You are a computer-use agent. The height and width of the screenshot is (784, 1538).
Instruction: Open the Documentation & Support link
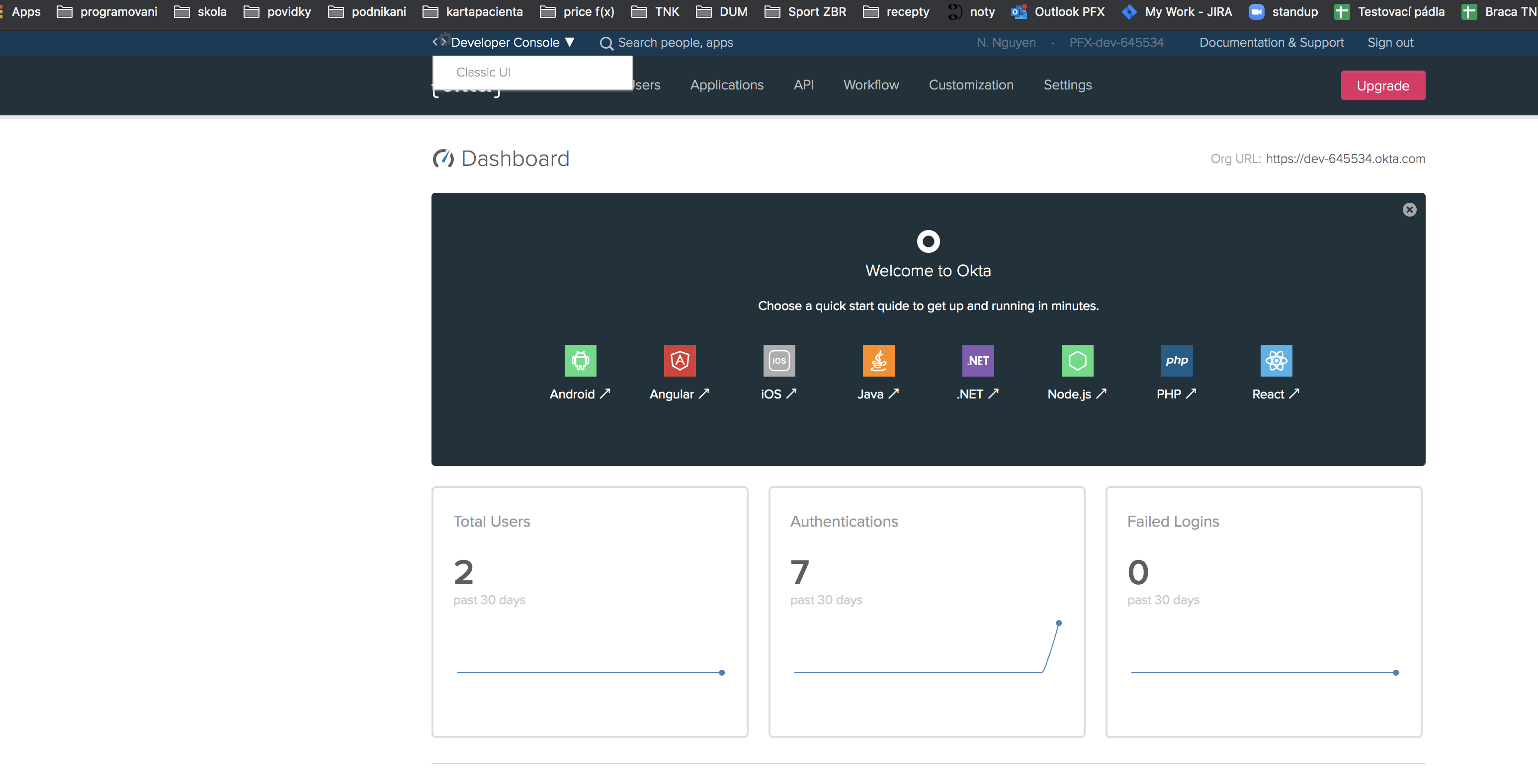pos(1271,42)
